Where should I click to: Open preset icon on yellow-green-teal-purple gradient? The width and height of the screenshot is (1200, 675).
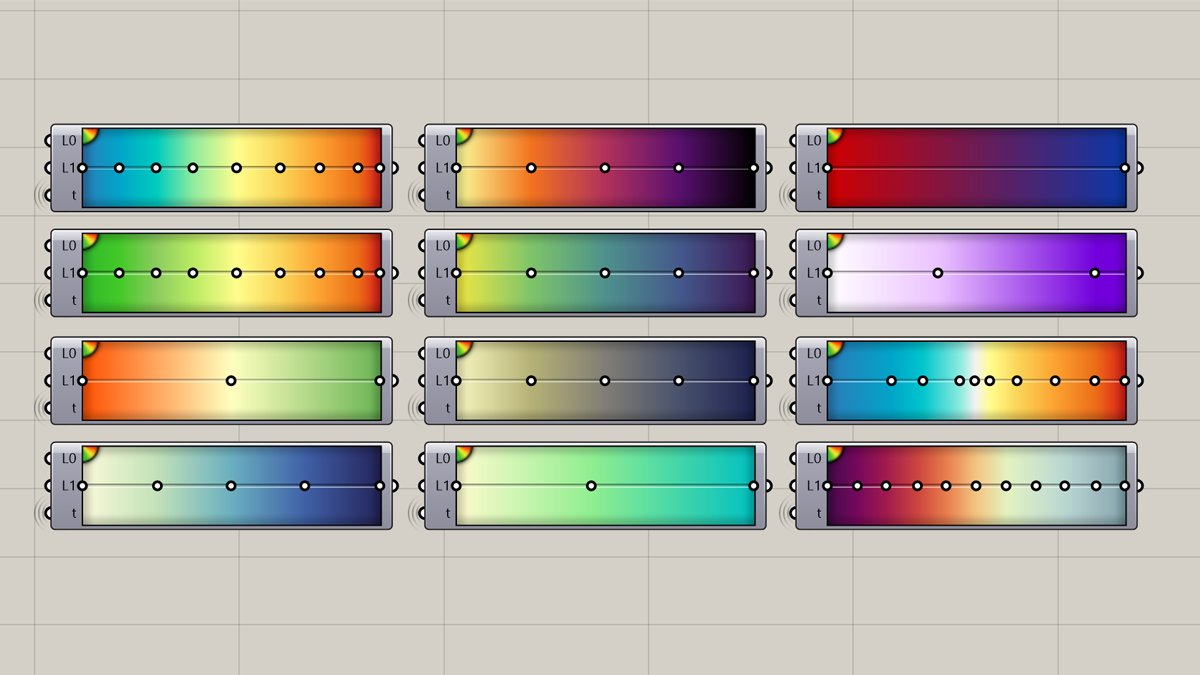(462, 239)
